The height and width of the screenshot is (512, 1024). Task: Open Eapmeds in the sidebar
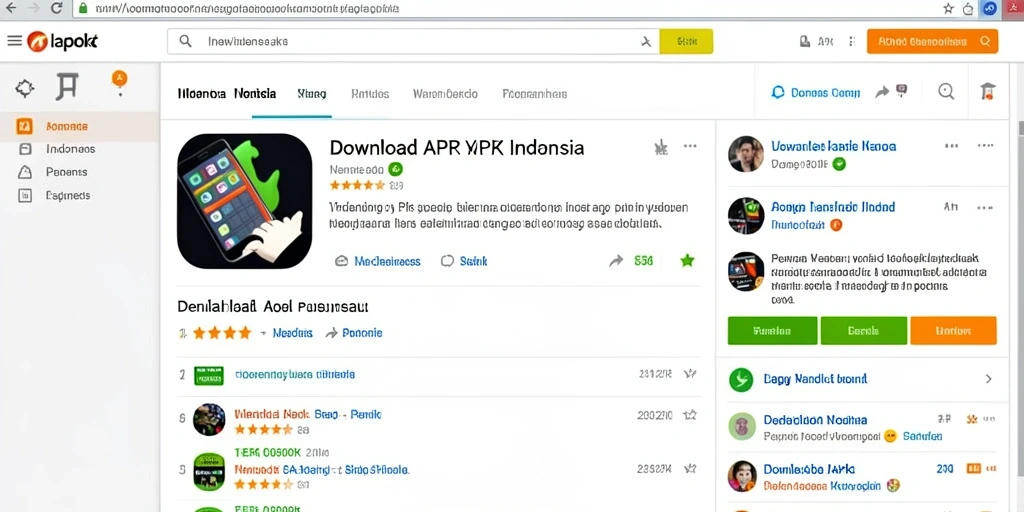point(67,195)
